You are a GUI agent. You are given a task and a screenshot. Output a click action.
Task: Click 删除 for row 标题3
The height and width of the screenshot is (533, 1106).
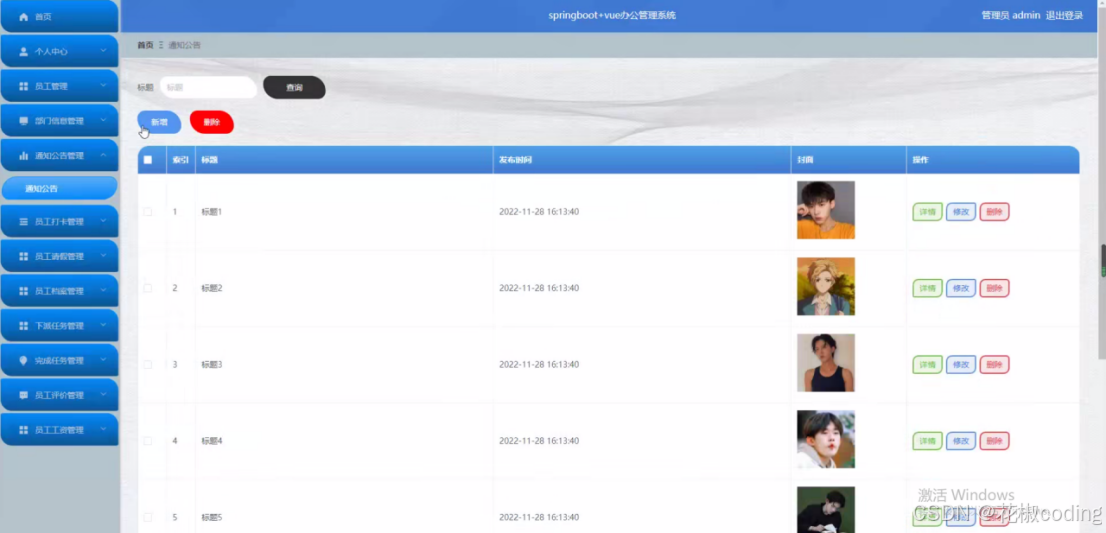pyautogui.click(x=995, y=364)
